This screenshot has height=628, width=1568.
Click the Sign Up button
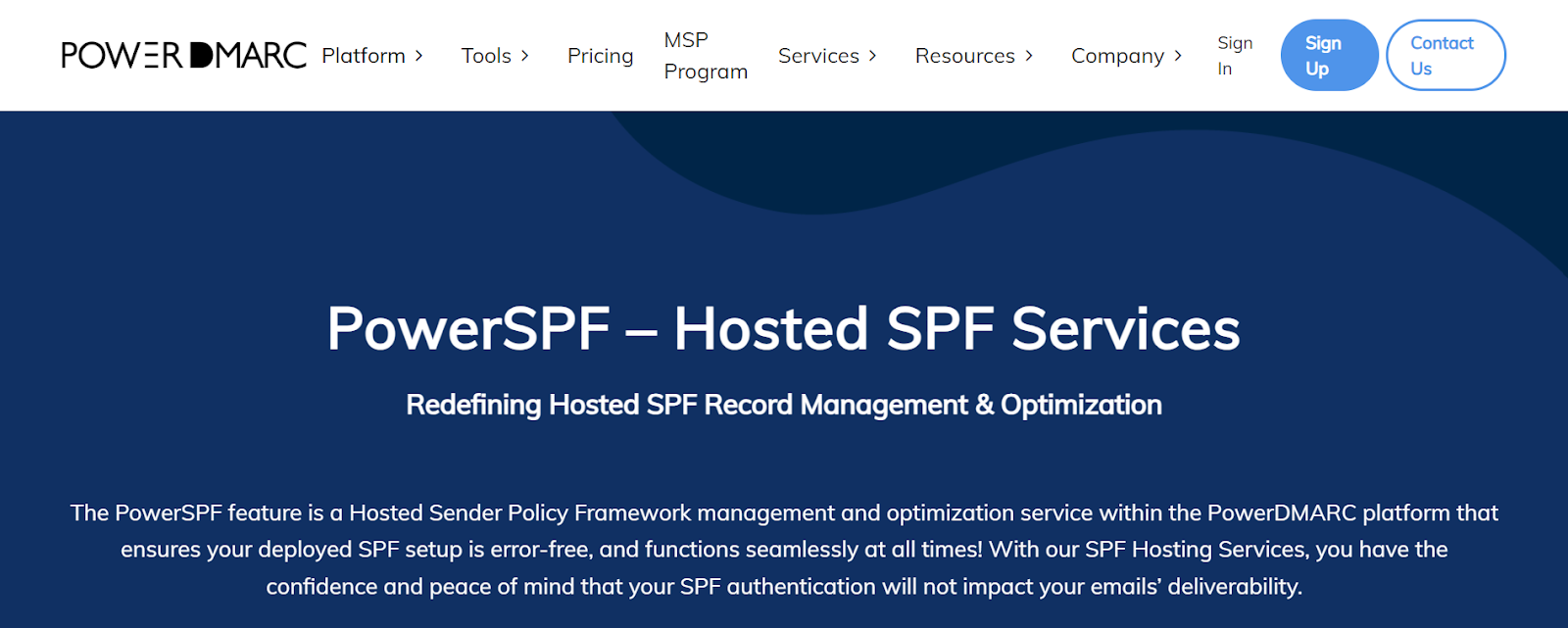(x=1330, y=55)
